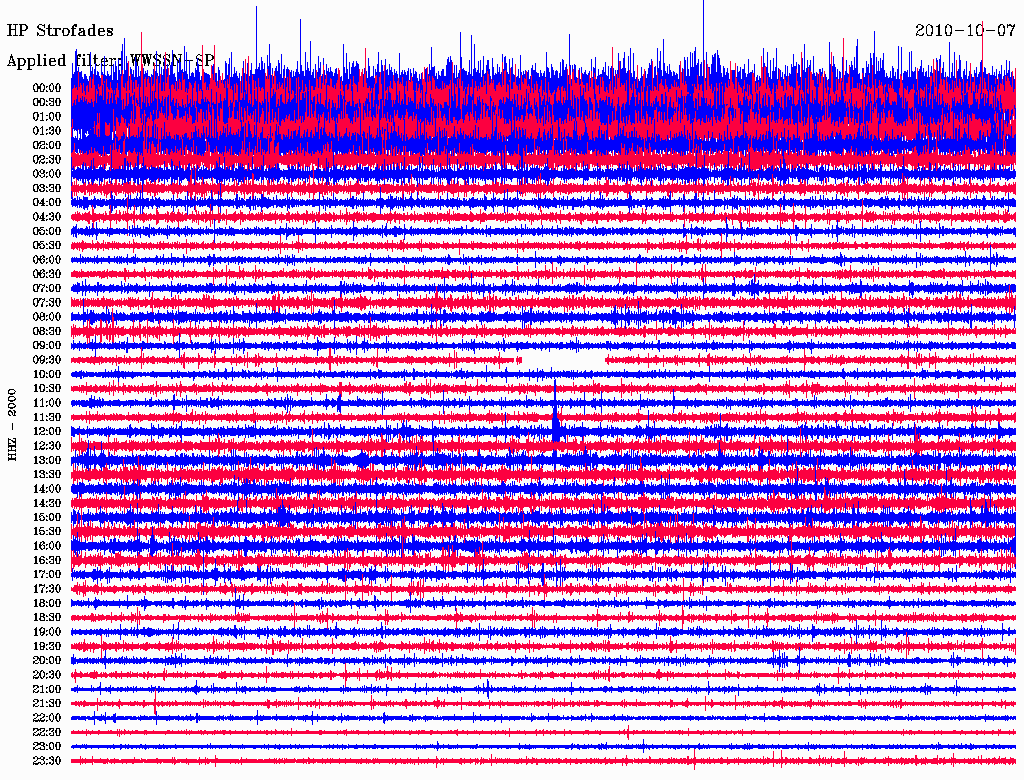Click the date label '2010-10-07'

click(965, 31)
